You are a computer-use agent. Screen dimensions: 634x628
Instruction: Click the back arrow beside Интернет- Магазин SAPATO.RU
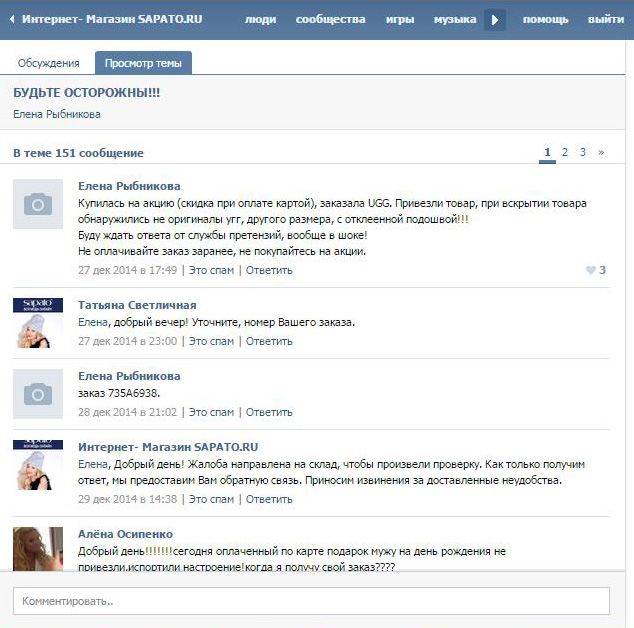click(12, 19)
